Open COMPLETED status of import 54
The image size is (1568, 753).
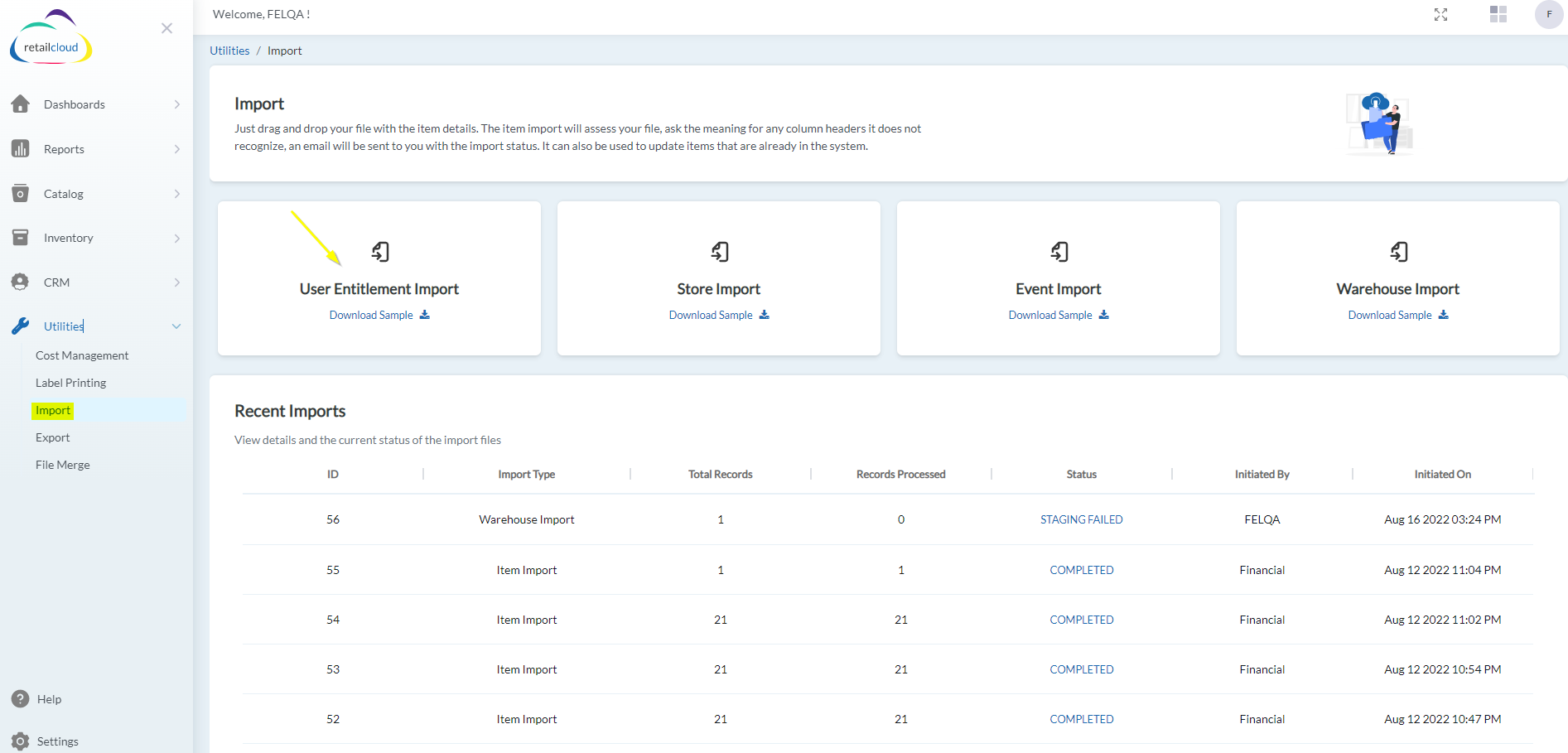point(1082,620)
